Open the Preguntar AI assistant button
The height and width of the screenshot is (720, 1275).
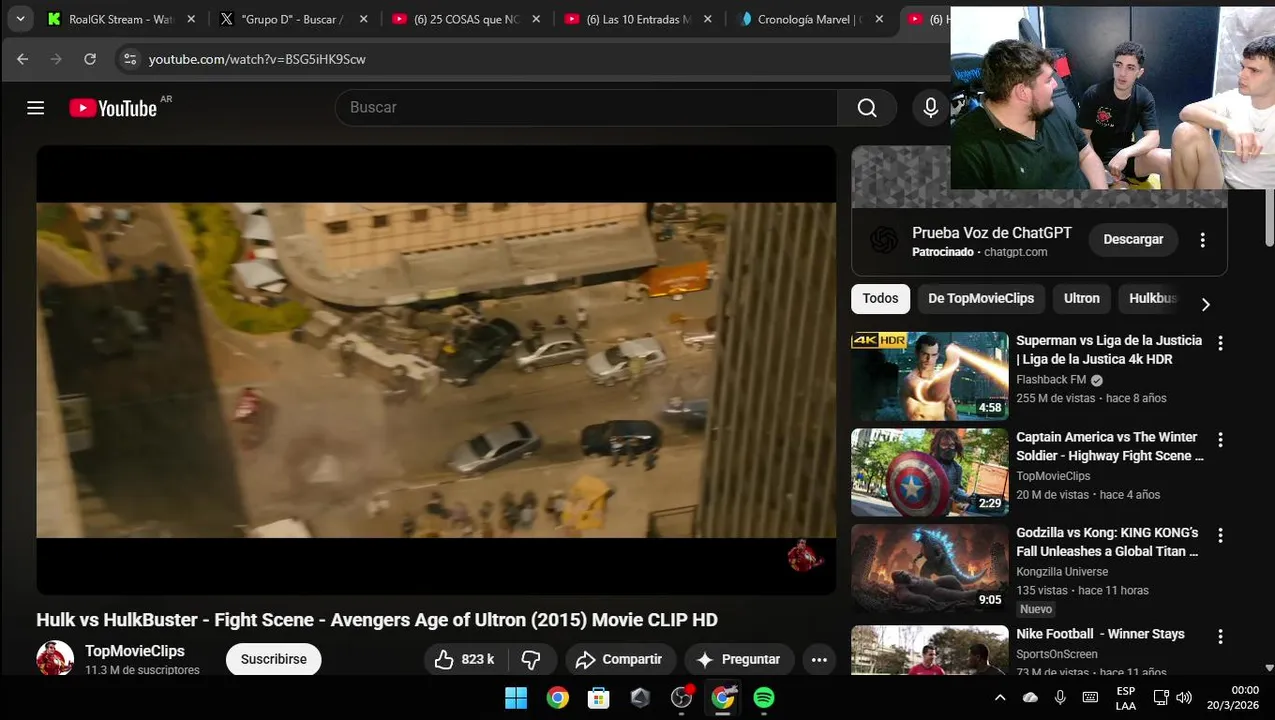[x=739, y=659]
